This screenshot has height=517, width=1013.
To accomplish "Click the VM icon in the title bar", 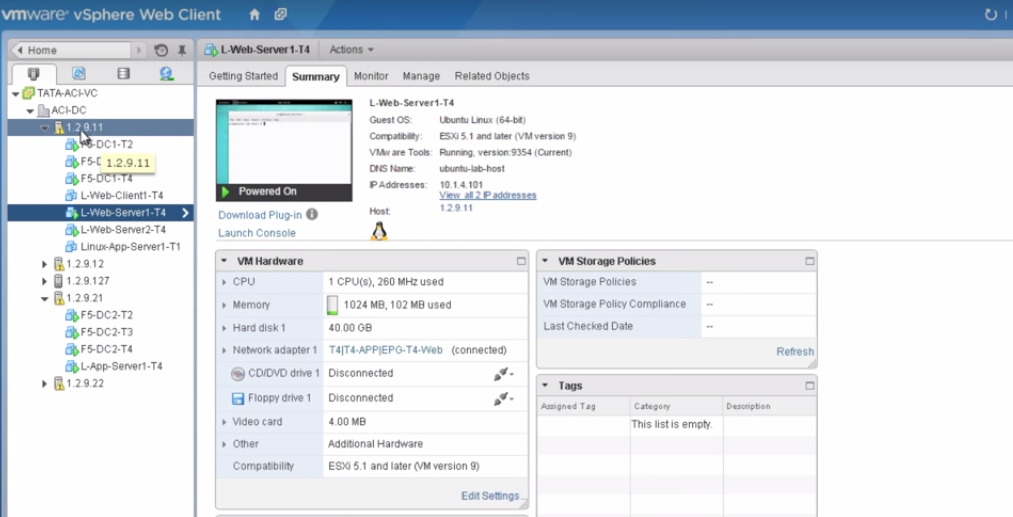I will pyautogui.click(x=211, y=50).
